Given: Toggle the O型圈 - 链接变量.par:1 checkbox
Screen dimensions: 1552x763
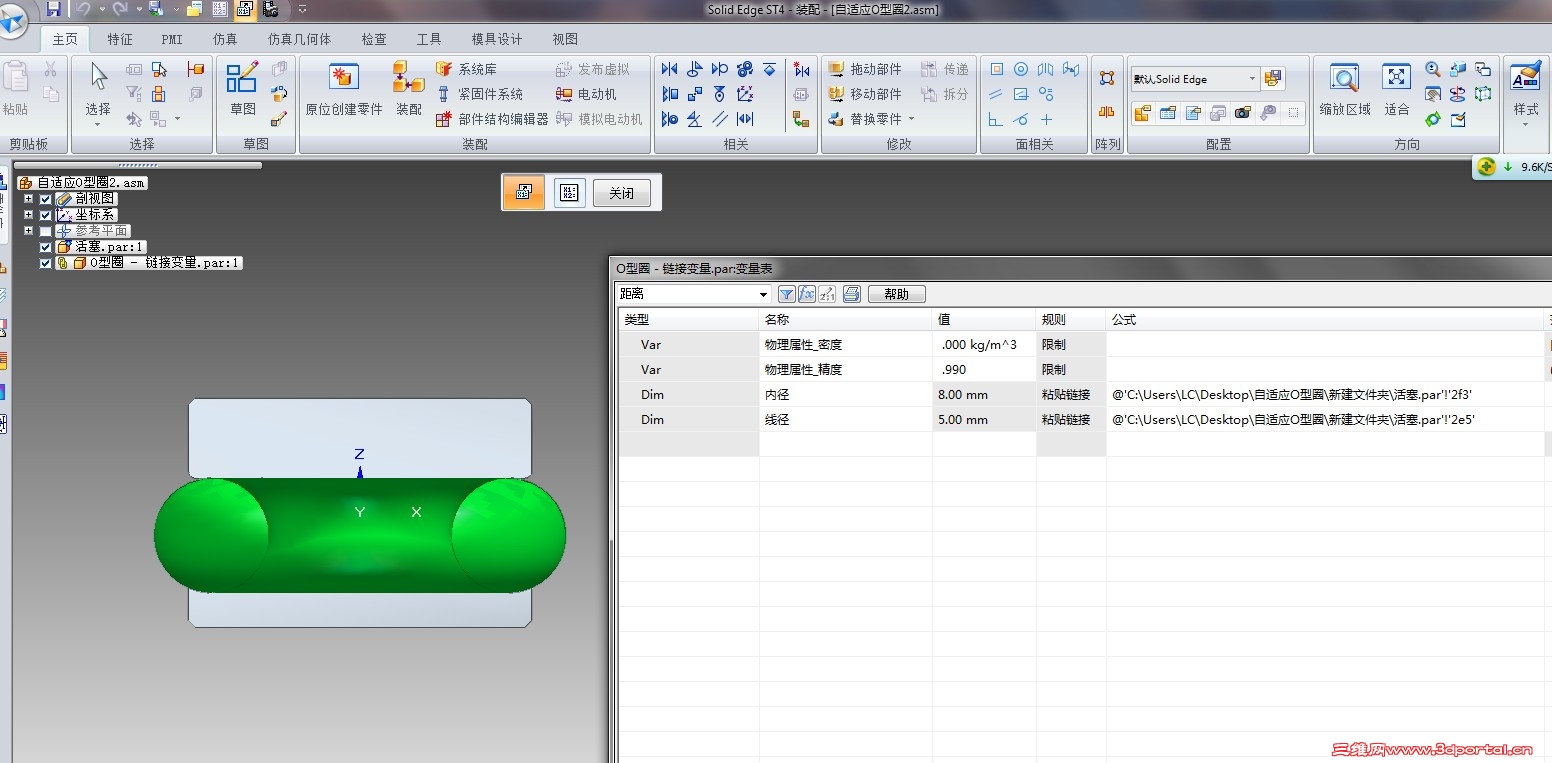Looking at the screenshot, I should pyautogui.click(x=45, y=263).
